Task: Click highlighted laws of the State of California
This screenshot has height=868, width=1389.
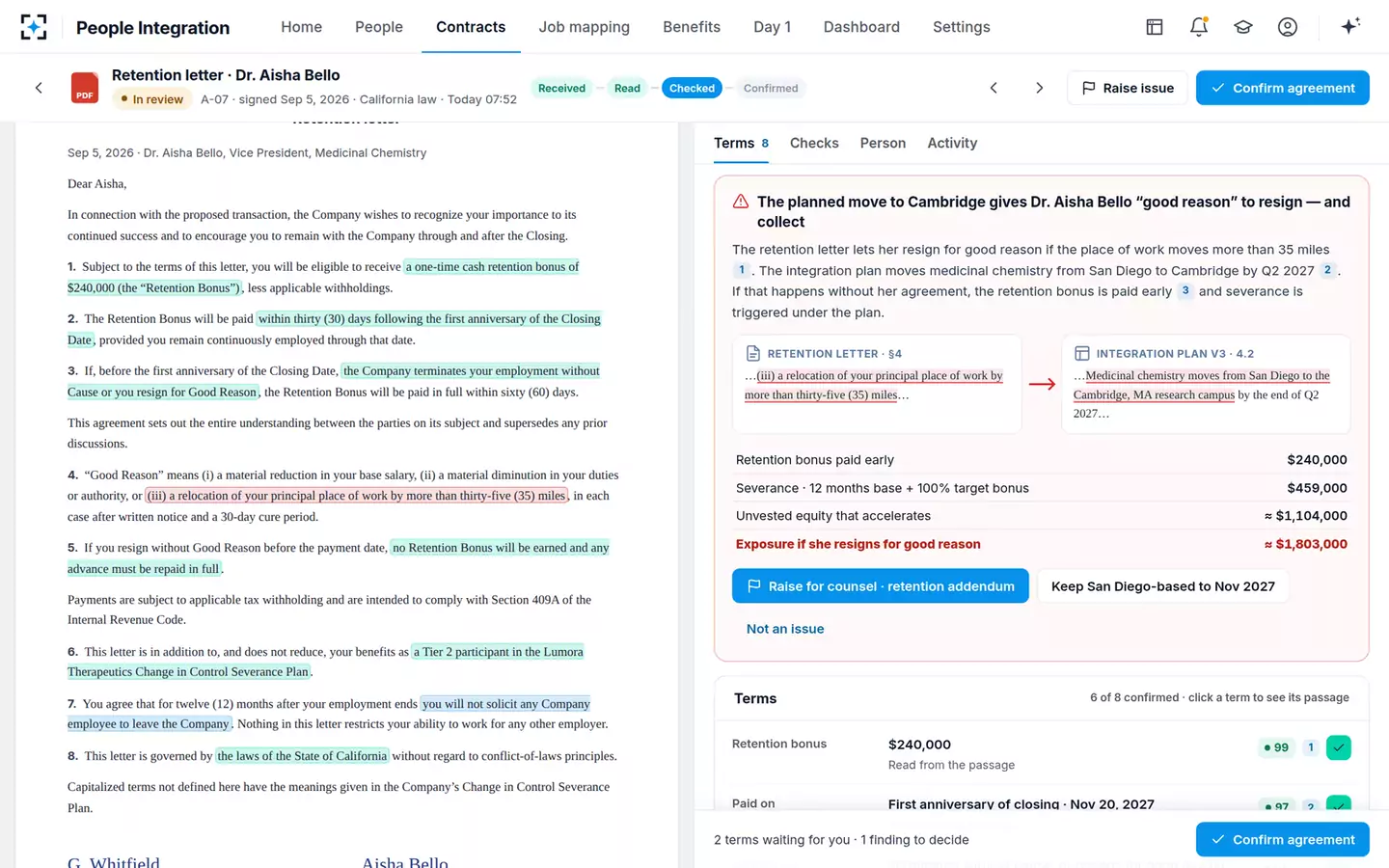Action: tap(302, 756)
